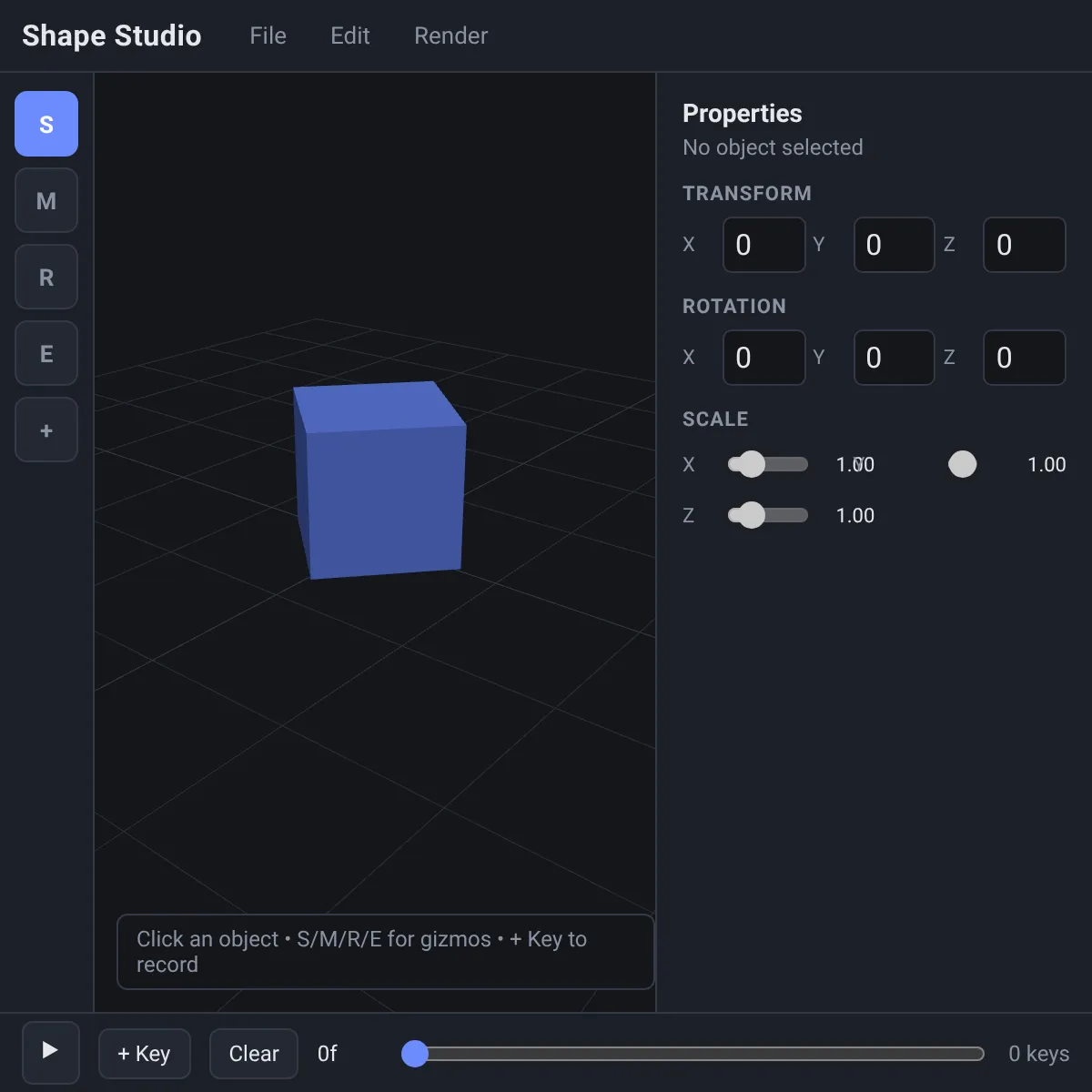Click the Clear keyframes button
Screen dimensions: 1092x1092
254,1053
